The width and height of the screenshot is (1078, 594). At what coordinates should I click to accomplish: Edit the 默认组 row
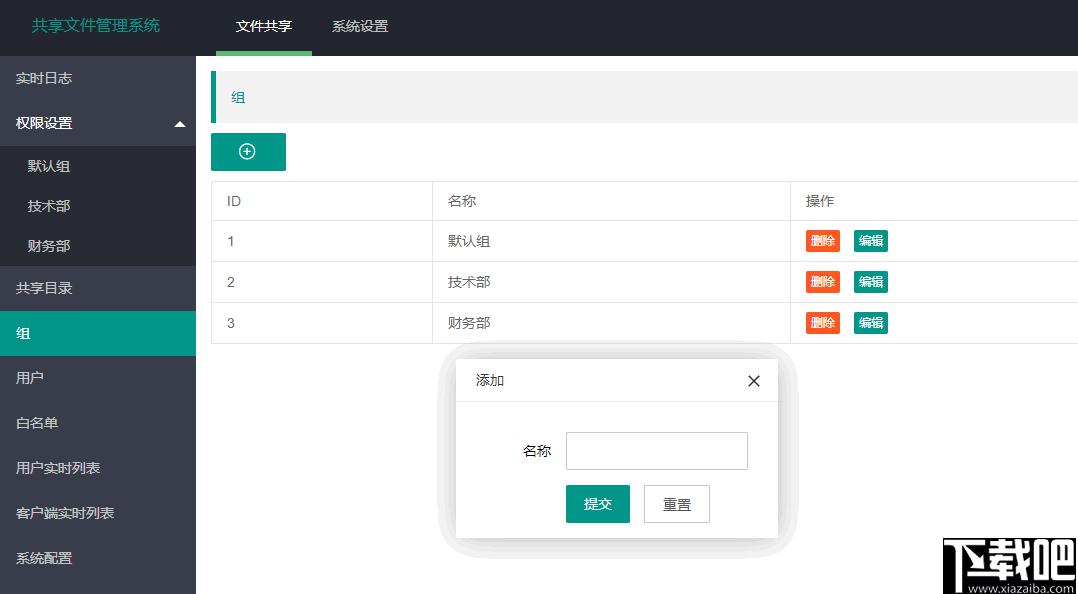click(871, 241)
